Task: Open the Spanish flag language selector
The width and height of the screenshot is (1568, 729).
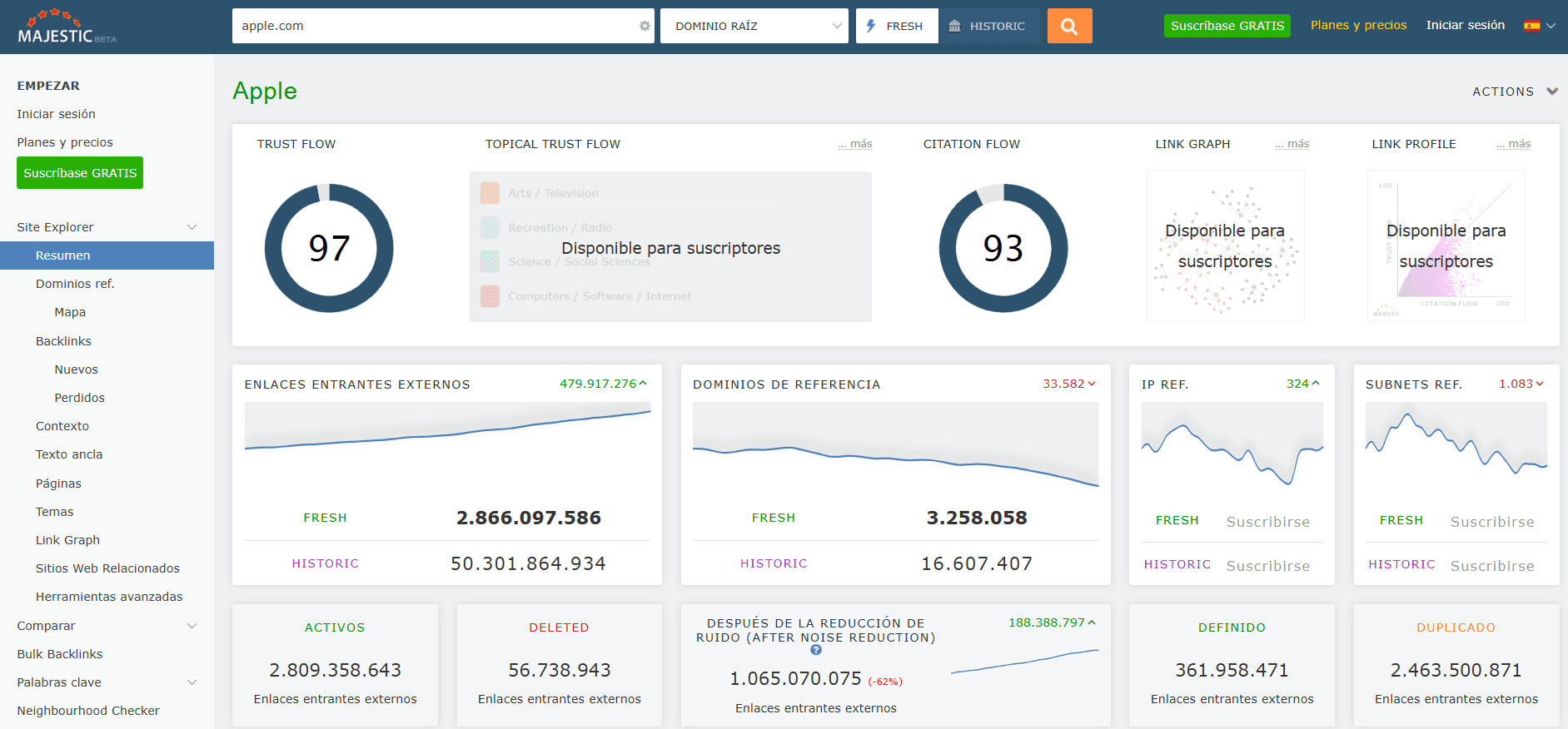Action: (x=1539, y=26)
